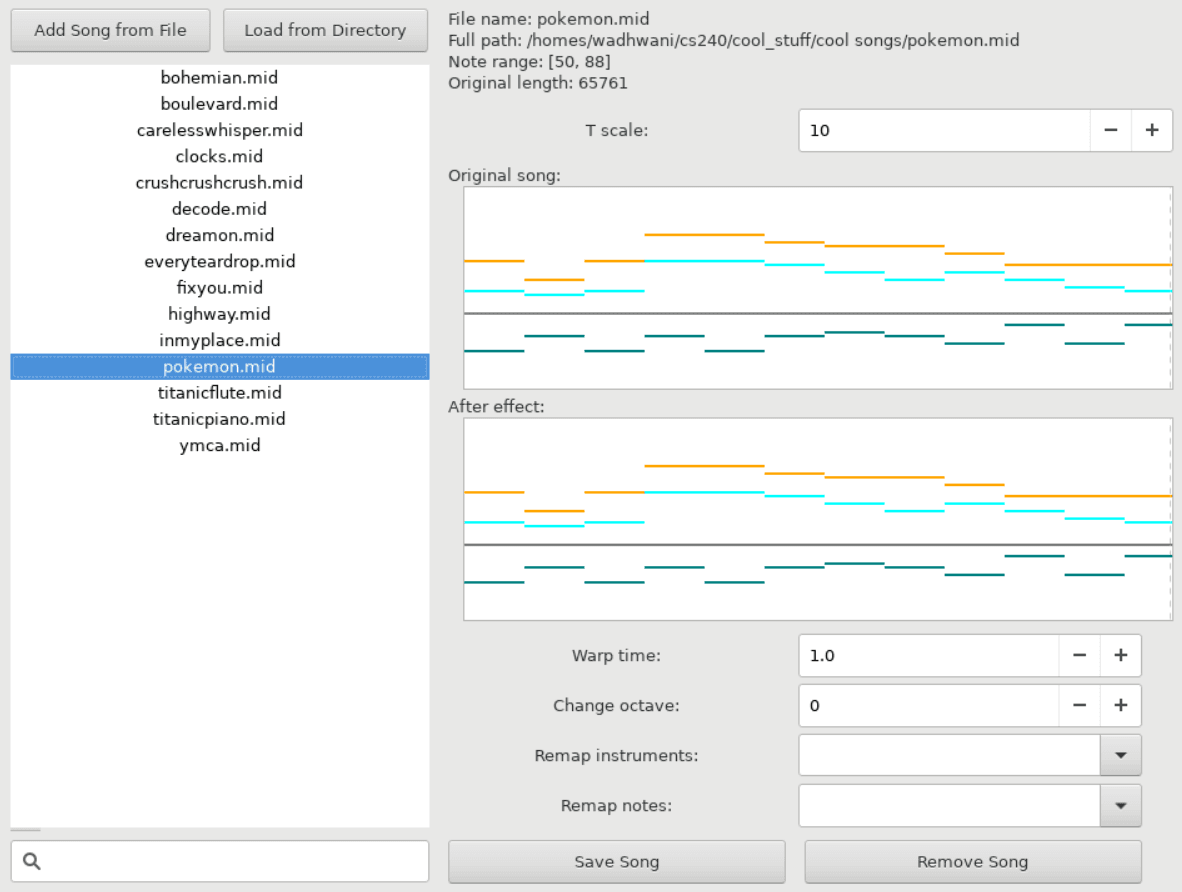Focus the song search input field
1182x892 pixels.
235,861
